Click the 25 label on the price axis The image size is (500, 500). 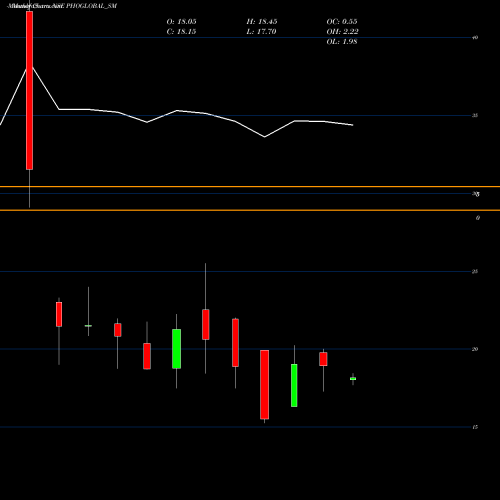475,271
